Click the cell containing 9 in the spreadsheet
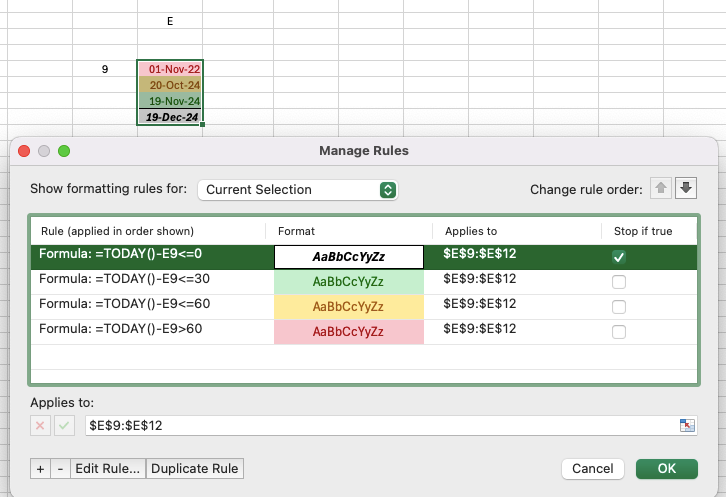 click(105, 69)
